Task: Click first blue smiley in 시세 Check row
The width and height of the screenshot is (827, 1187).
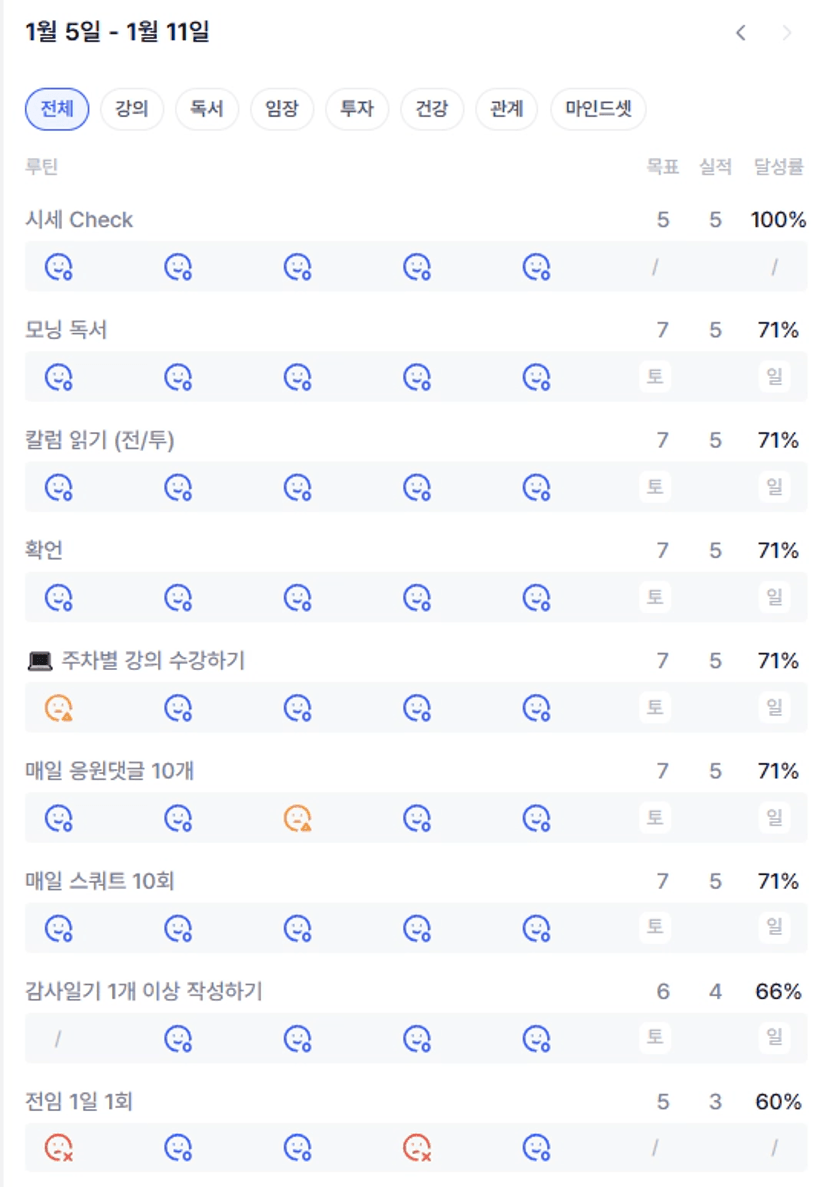Action: pos(59,267)
